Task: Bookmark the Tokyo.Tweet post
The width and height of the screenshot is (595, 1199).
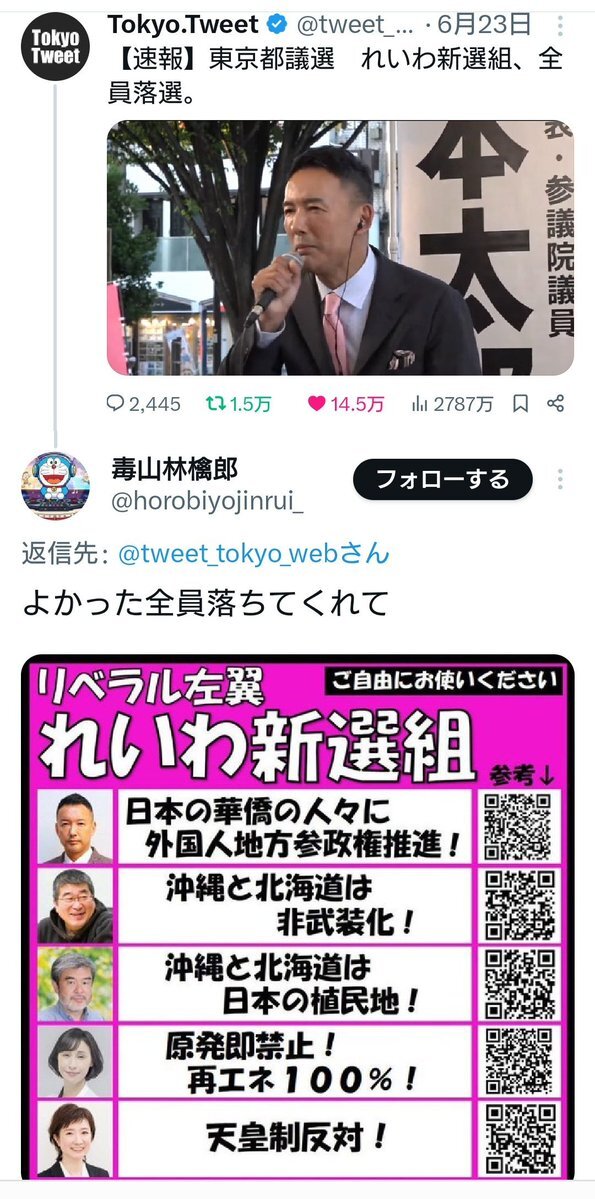Action: (521, 405)
